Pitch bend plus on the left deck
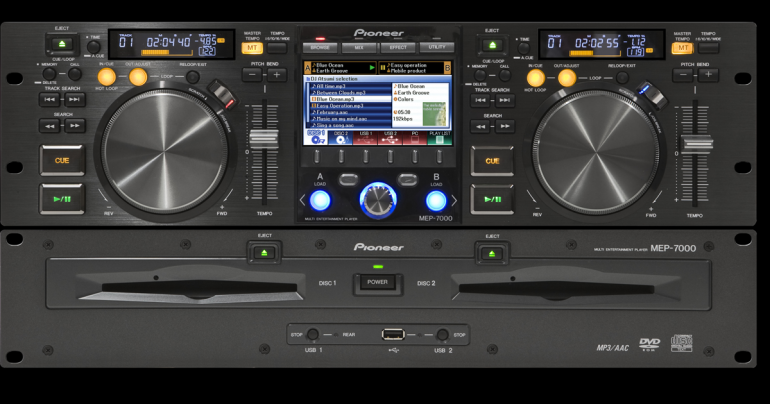The width and height of the screenshot is (770, 404). tap(276, 75)
